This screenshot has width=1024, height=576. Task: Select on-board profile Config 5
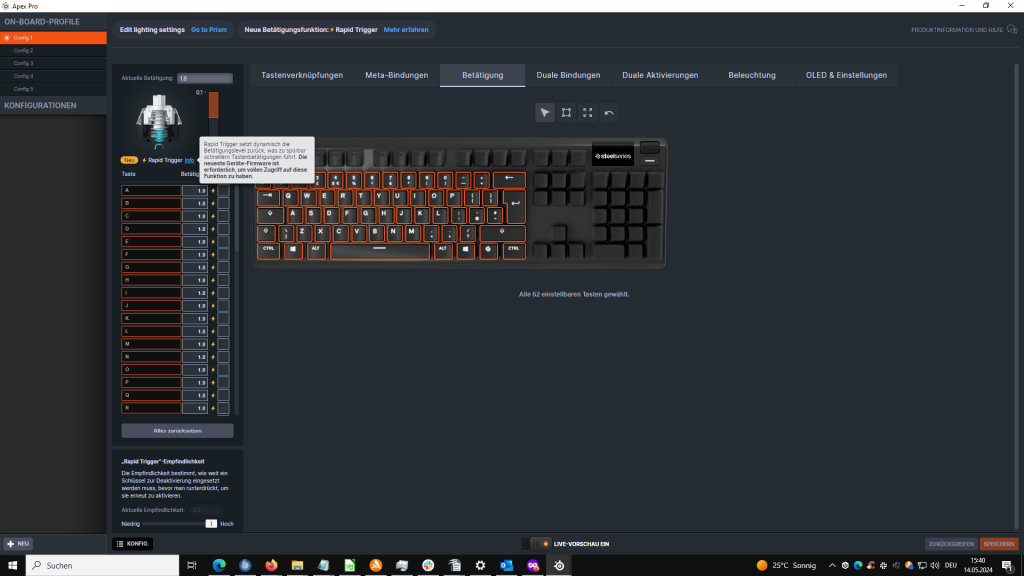[x=54, y=89]
